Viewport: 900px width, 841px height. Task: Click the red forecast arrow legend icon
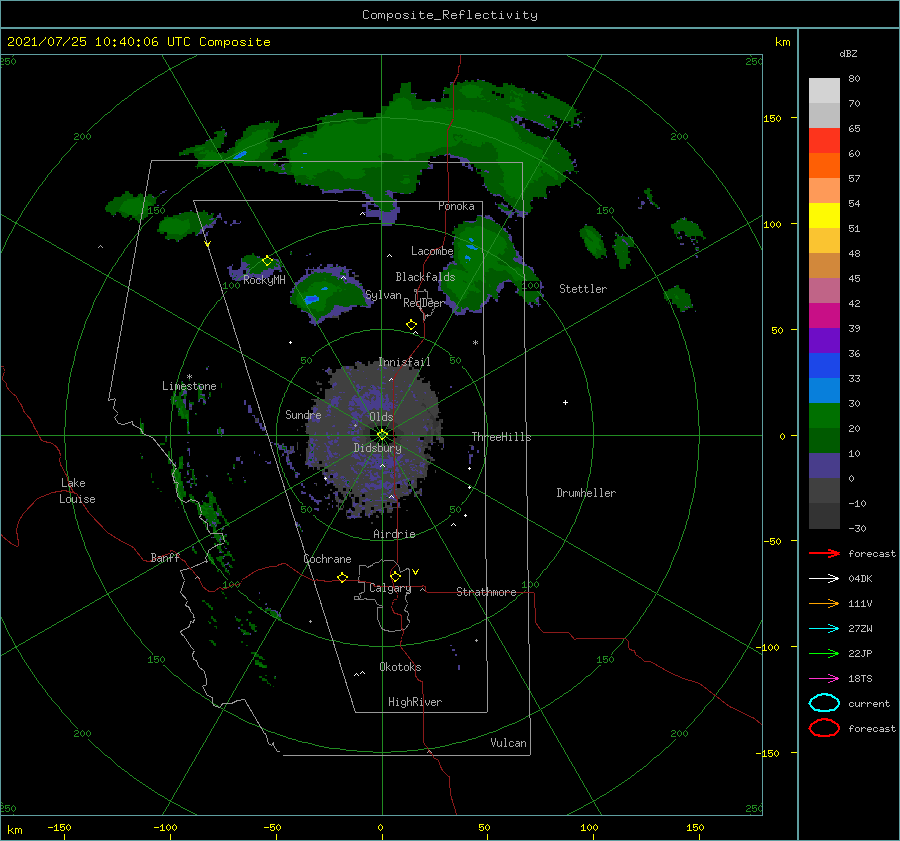coord(824,553)
